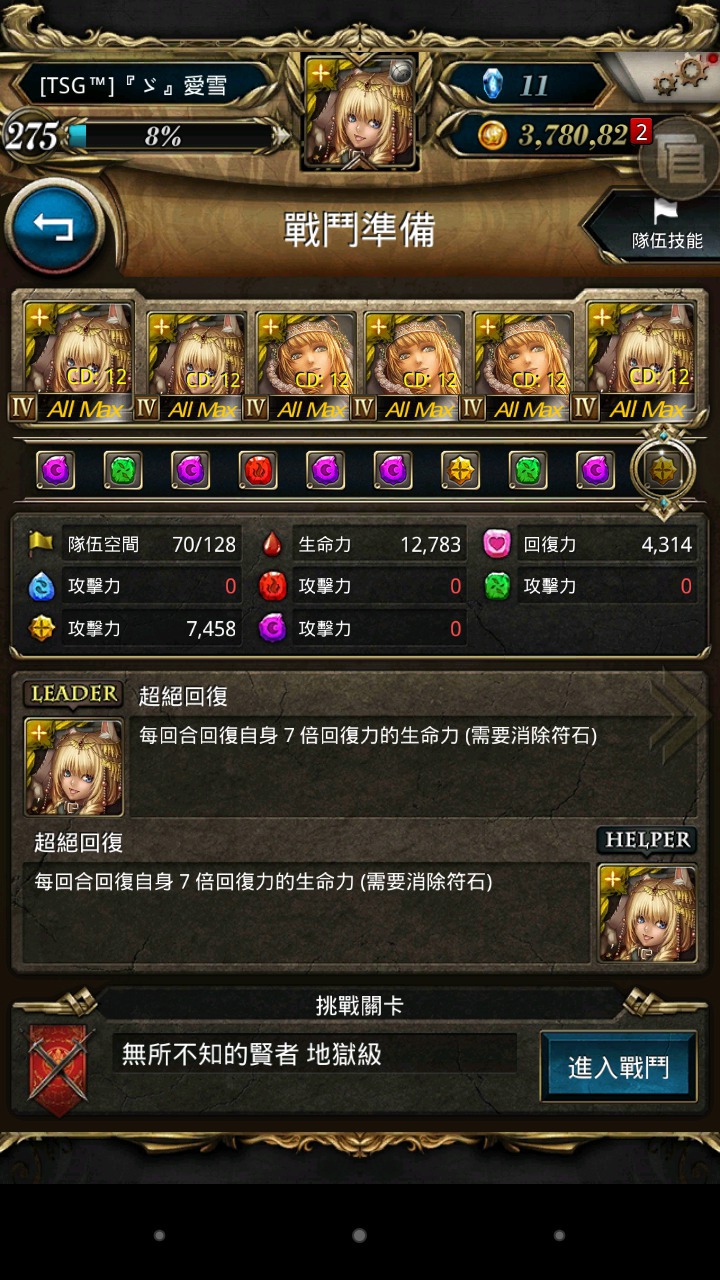Open the leader character portrait
Screen dimensions: 720x1280
[x=74, y=766]
